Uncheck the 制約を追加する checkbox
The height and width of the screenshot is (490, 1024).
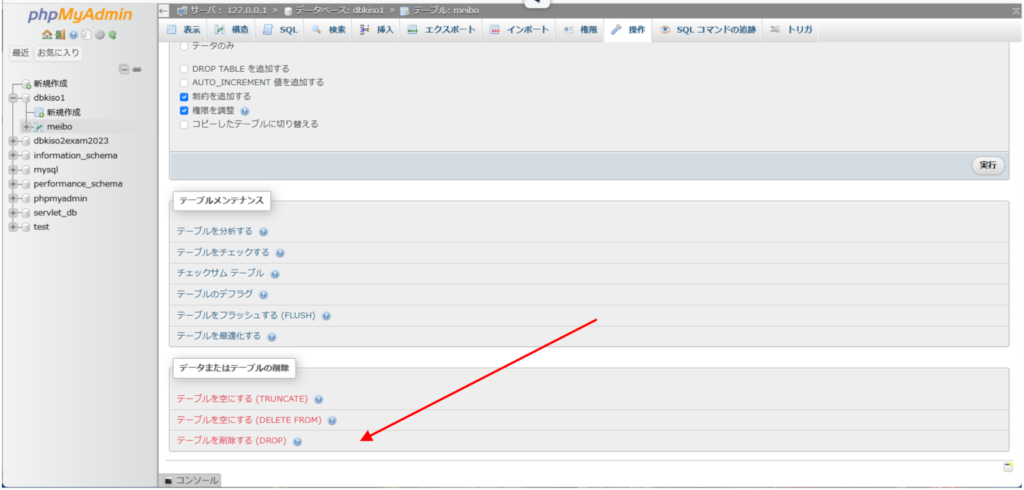click(184, 96)
